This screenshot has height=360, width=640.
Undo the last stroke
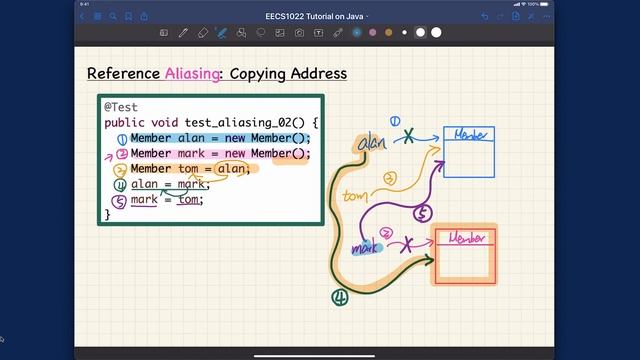484,16
